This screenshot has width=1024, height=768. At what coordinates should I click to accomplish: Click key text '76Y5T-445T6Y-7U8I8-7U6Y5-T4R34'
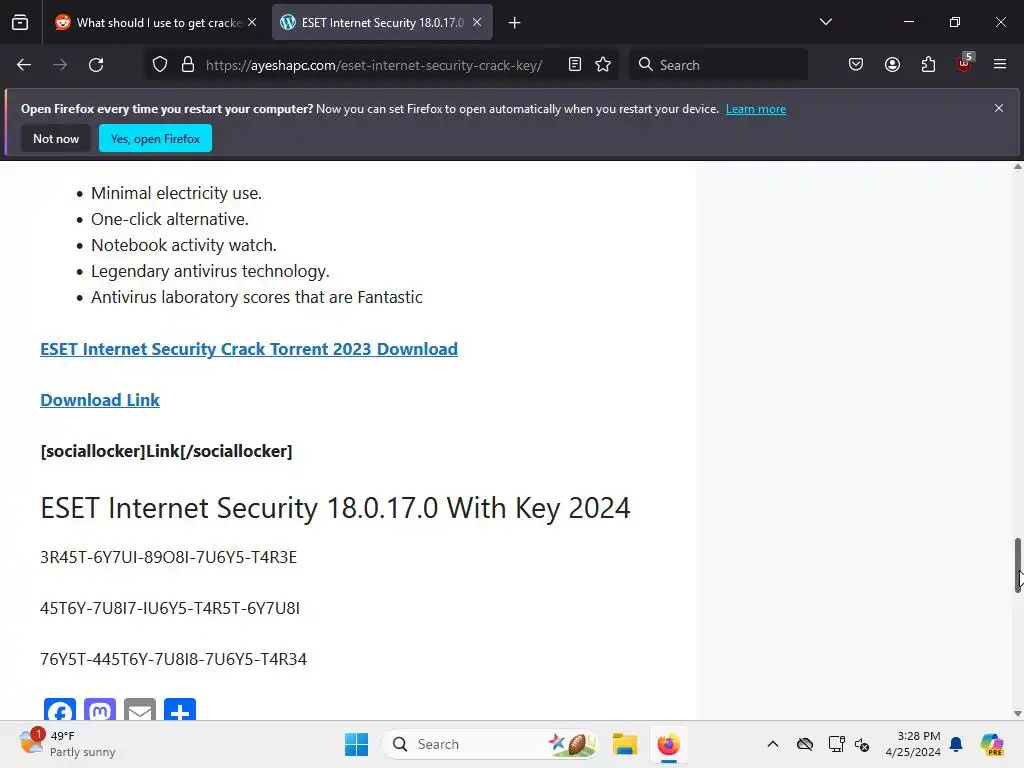pyautogui.click(x=173, y=659)
